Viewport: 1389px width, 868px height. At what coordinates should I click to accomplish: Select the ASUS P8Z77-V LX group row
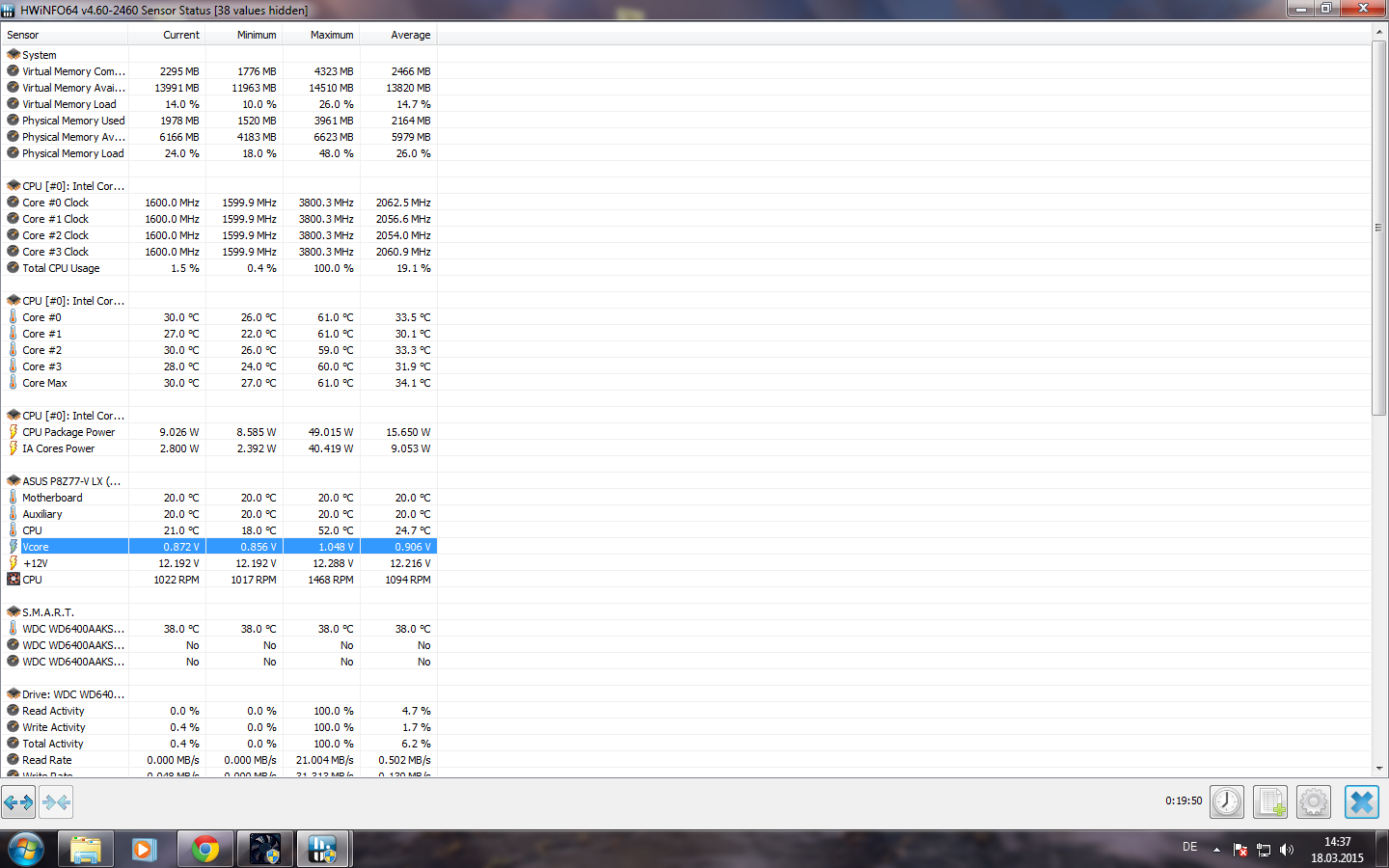click(220, 481)
